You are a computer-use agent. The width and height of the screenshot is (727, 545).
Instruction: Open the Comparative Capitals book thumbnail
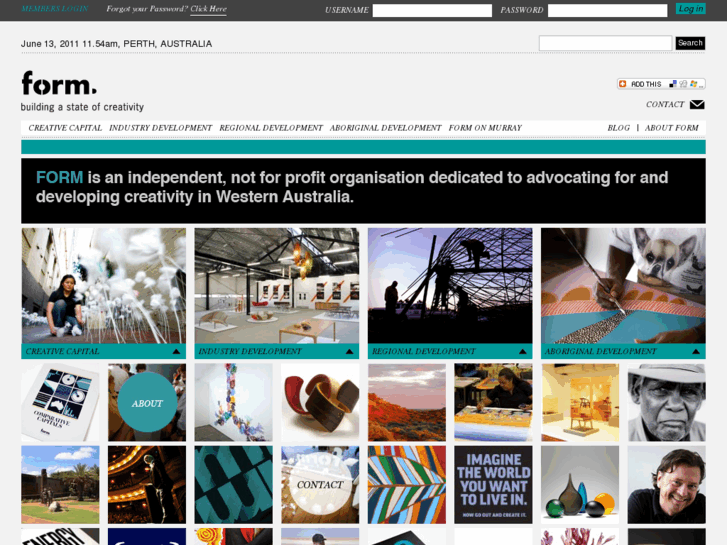pyautogui.click(x=60, y=402)
